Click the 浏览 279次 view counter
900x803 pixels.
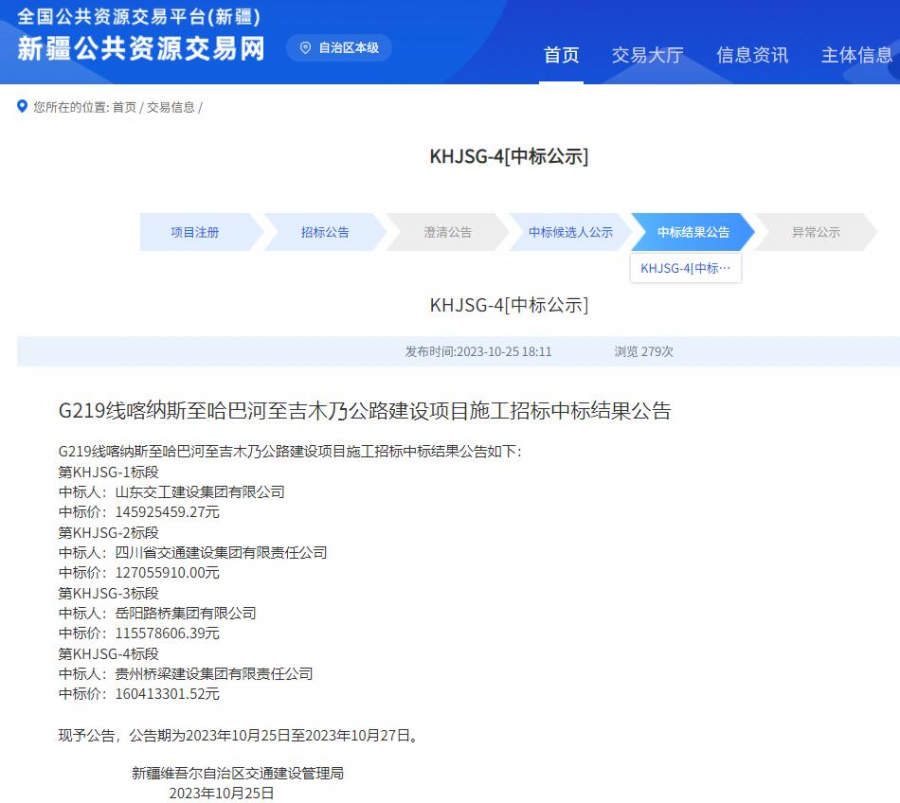coord(643,352)
